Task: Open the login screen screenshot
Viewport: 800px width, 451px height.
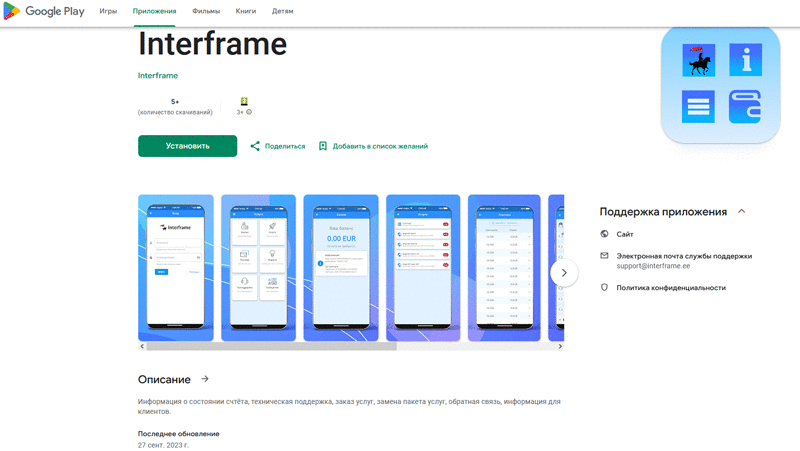Action: [x=176, y=268]
